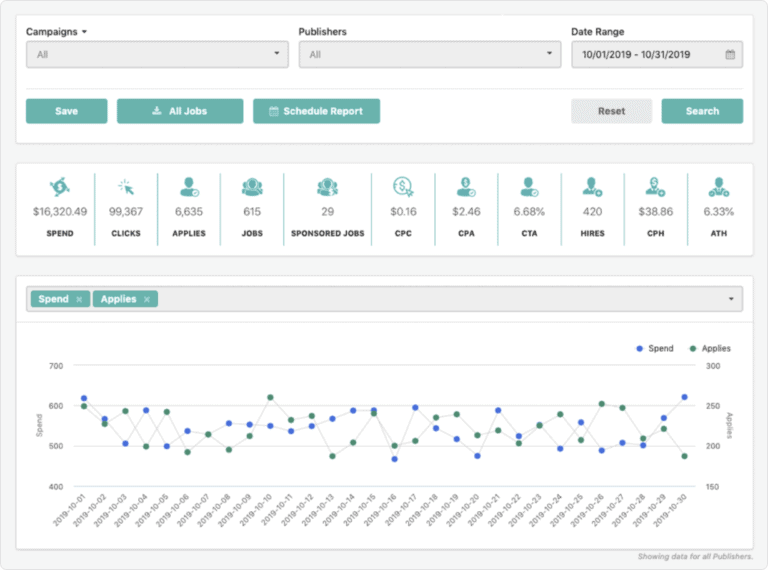768x570 pixels.
Task: Remove the Applies tag from metrics
Action: 147,299
